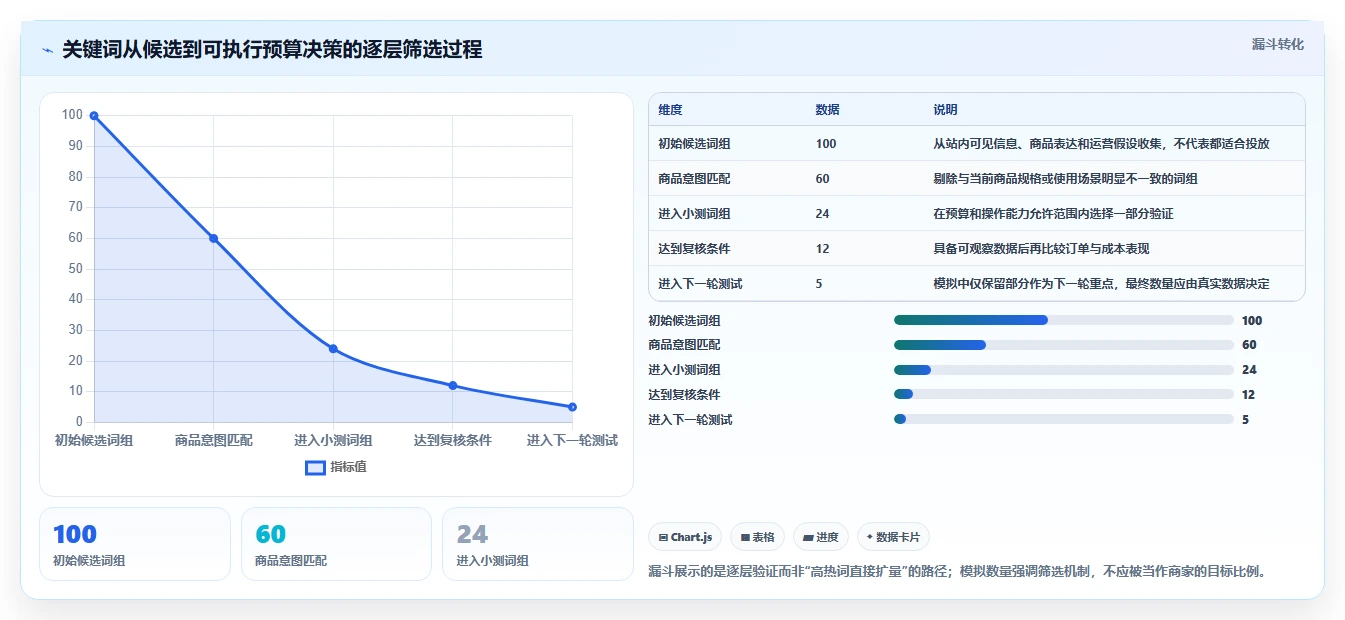Click the table data cell showing 100
This screenshot has width=1345, height=620.
tap(826, 144)
